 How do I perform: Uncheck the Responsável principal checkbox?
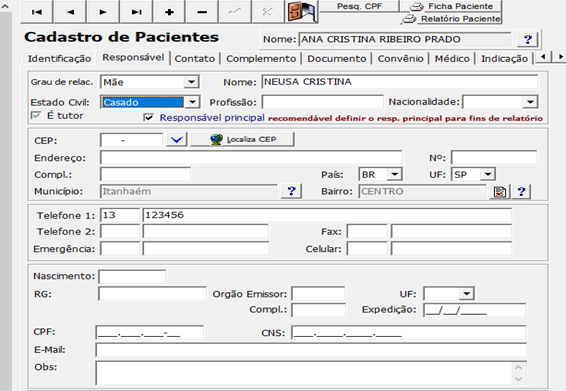click(x=148, y=117)
